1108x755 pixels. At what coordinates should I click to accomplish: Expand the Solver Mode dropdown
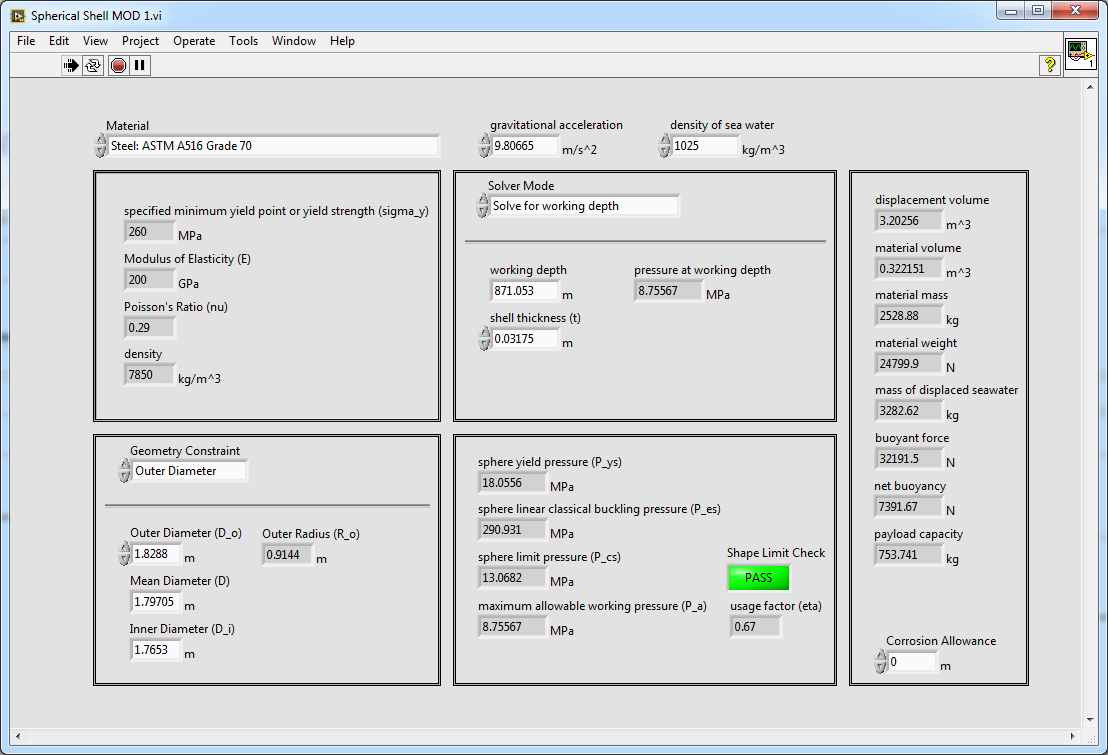click(x=584, y=206)
